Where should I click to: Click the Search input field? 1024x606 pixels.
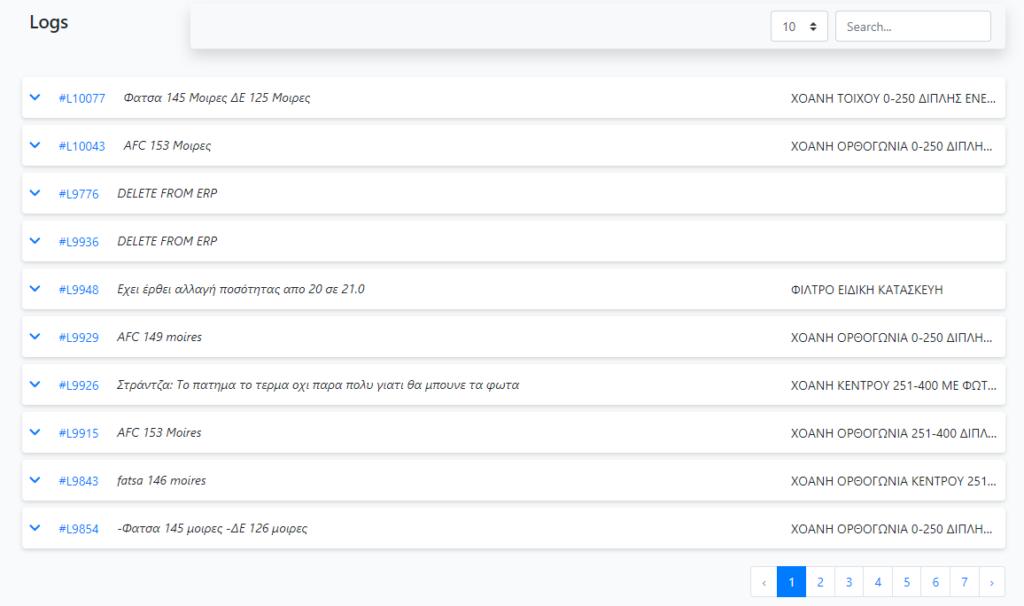point(912,27)
